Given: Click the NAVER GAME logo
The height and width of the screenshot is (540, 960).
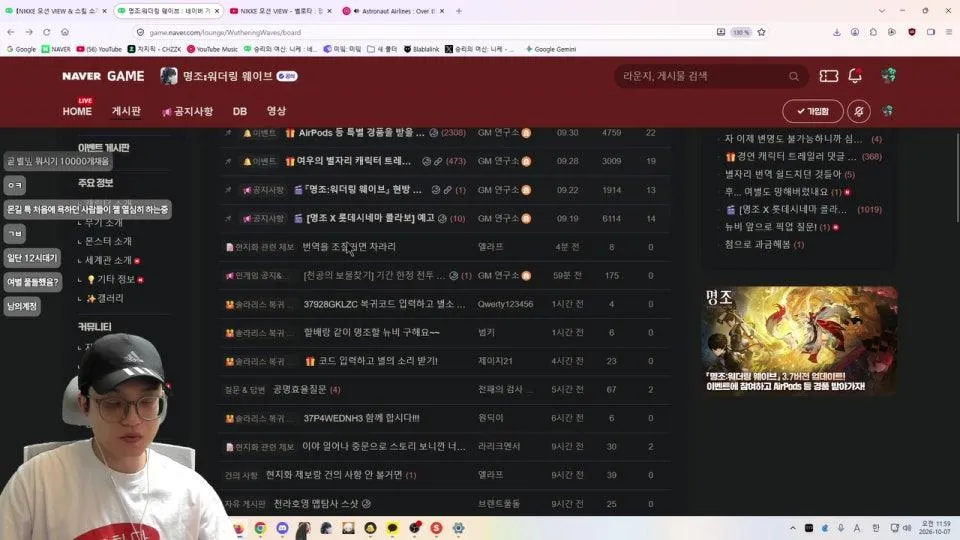Looking at the screenshot, I should [x=103, y=76].
